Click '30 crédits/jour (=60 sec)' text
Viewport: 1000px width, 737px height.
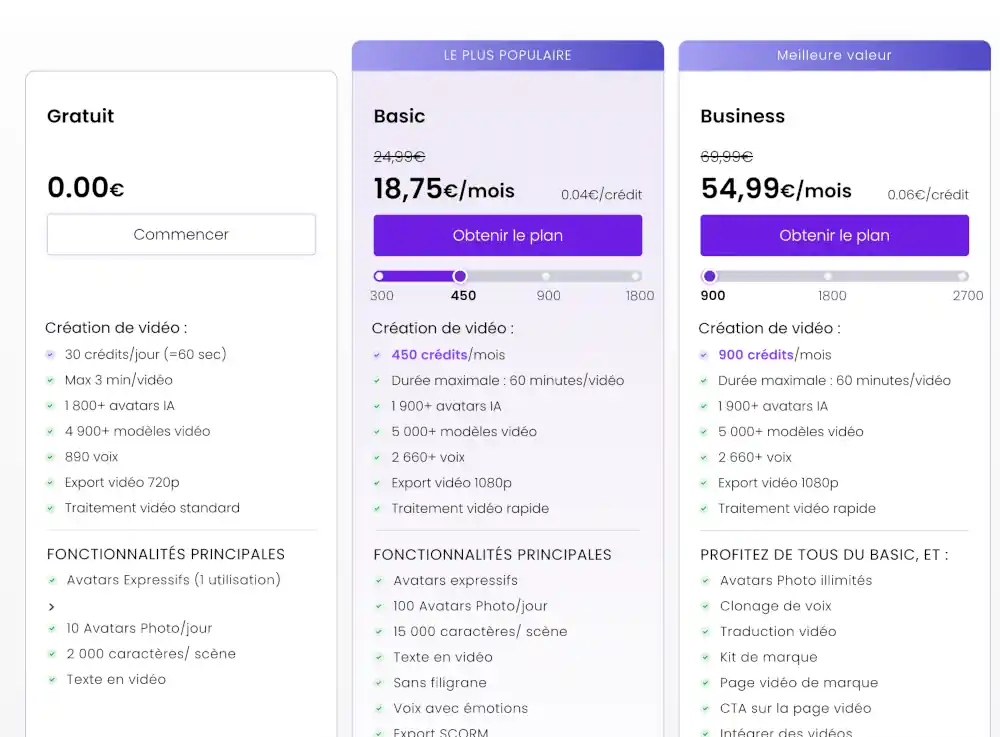point(145,354)
